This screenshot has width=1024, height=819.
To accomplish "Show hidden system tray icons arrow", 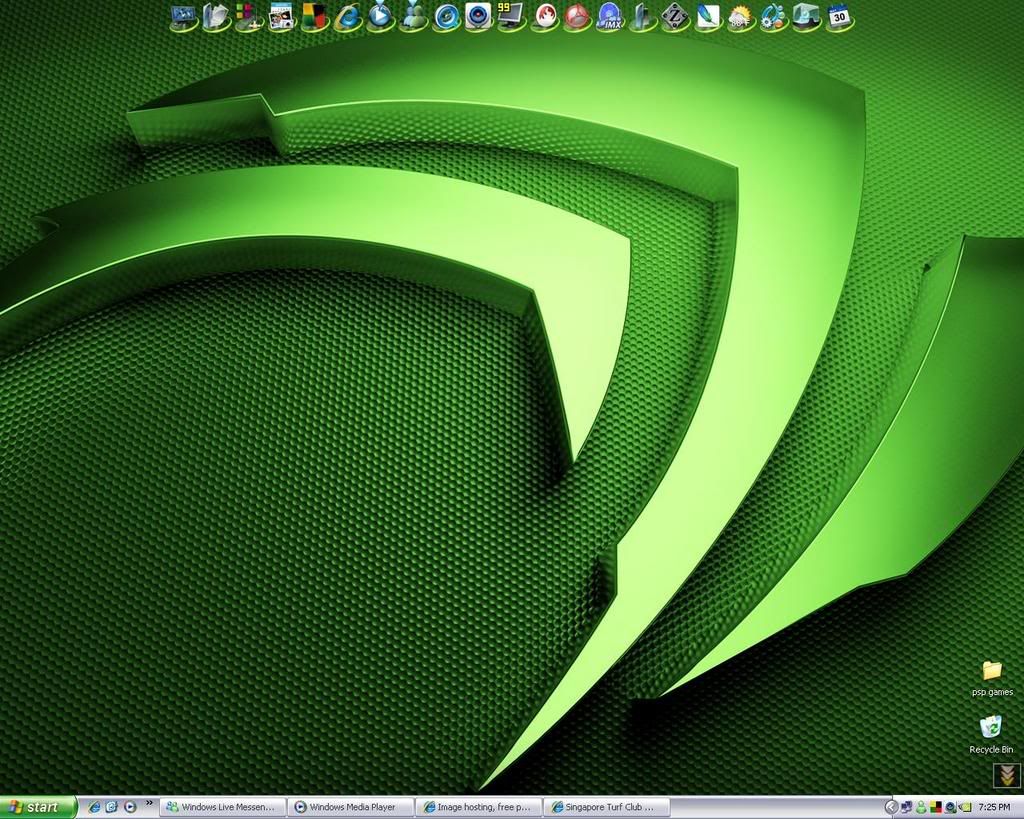I will [891, 807].
